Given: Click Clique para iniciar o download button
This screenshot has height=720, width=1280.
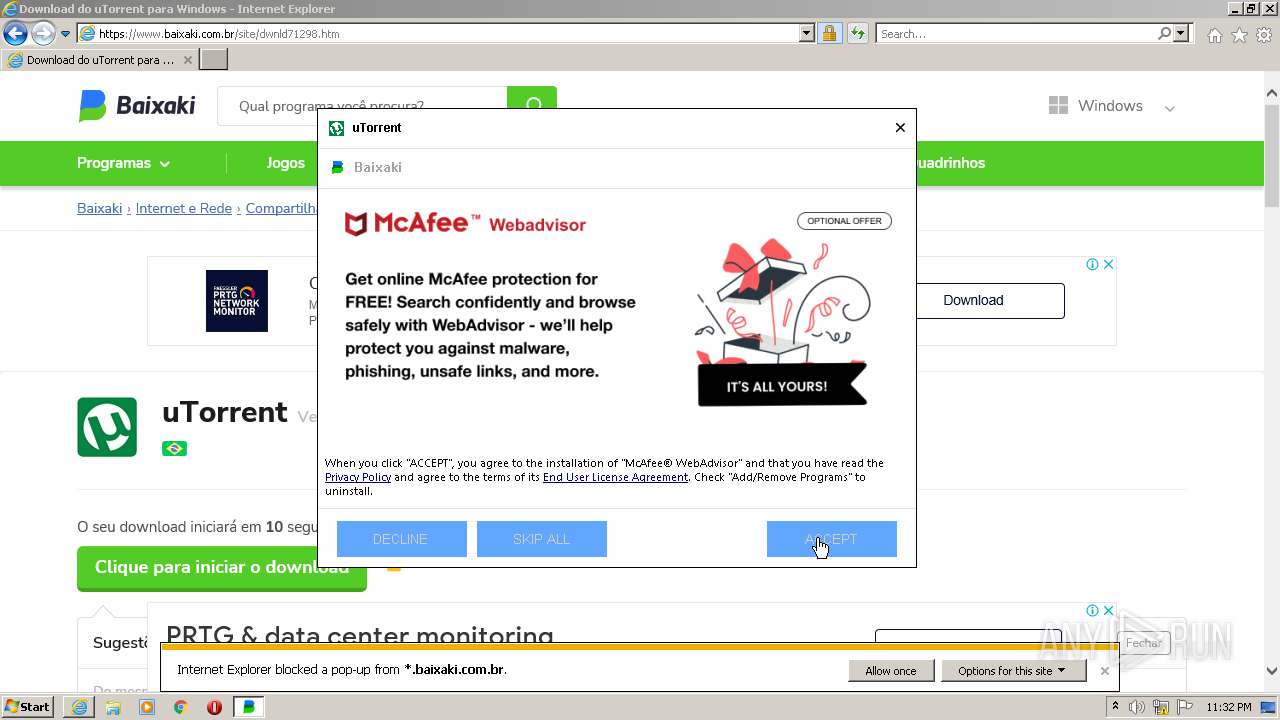Looking at the screenshot, I should [x=222, y=567].
